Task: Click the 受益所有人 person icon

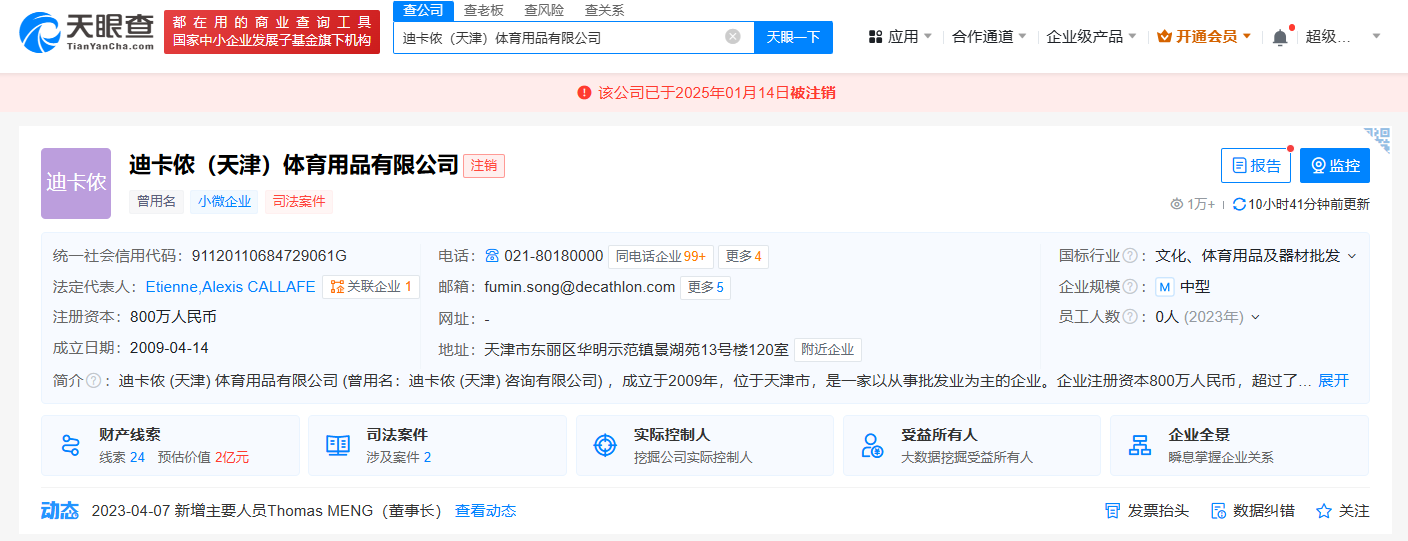Action: click(872, 445)
